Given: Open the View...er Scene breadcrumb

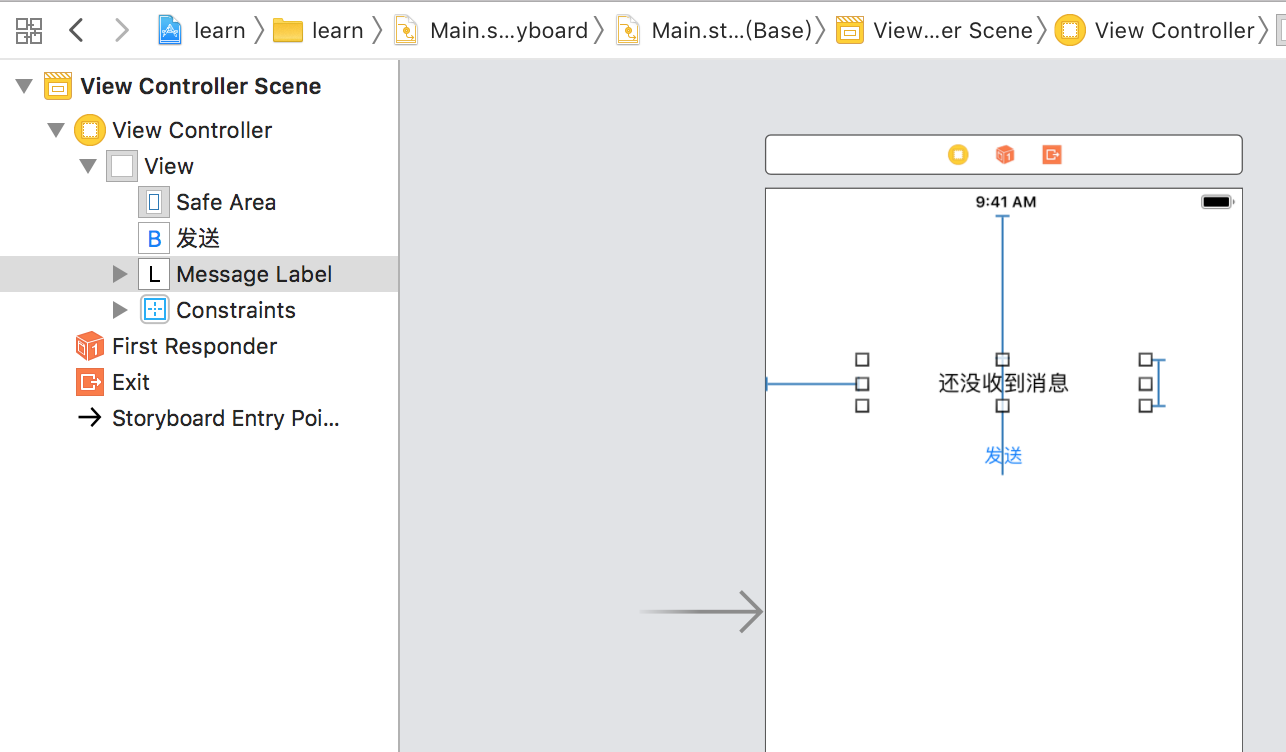Looking at the screenshot, I should 934,31.
